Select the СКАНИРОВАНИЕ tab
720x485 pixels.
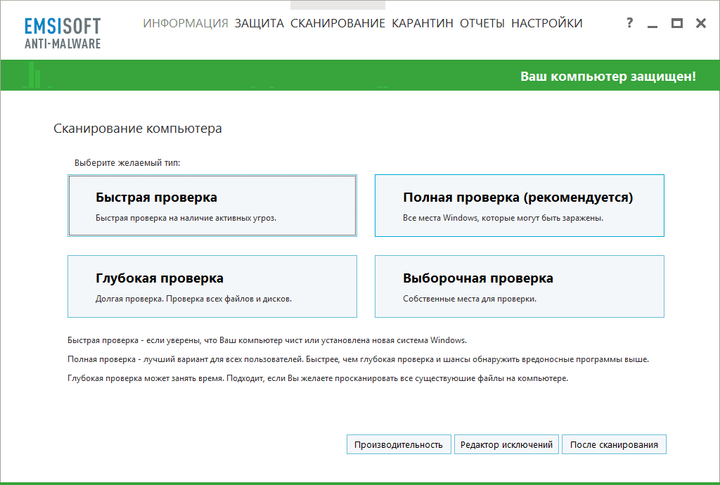pos(338,23)
